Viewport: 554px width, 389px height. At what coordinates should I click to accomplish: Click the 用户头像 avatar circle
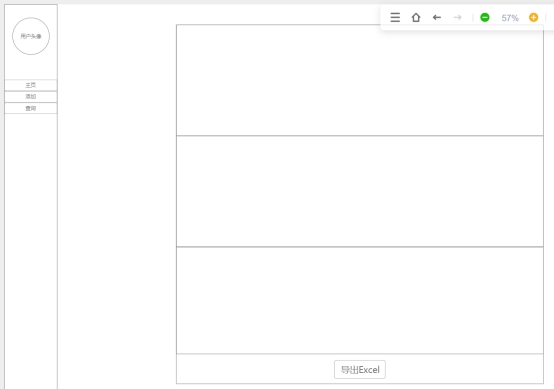click(31, 36)
